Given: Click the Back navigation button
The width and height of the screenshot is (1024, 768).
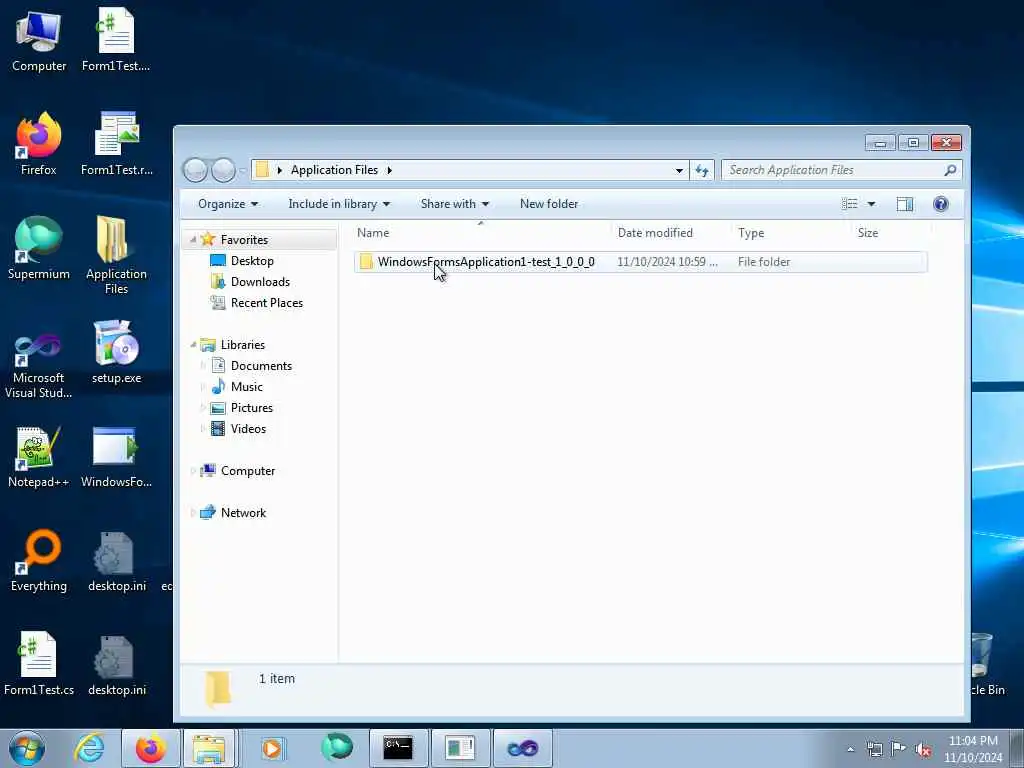Looking at the screenshot, I should [195, 170].
